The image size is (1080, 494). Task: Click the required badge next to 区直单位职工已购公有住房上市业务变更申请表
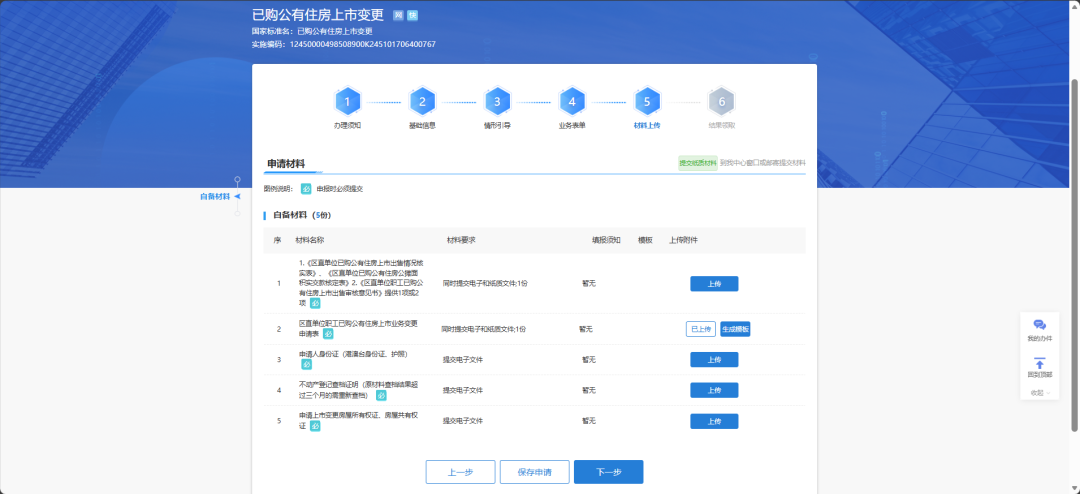pyautogui.click(x=328, y=334)
